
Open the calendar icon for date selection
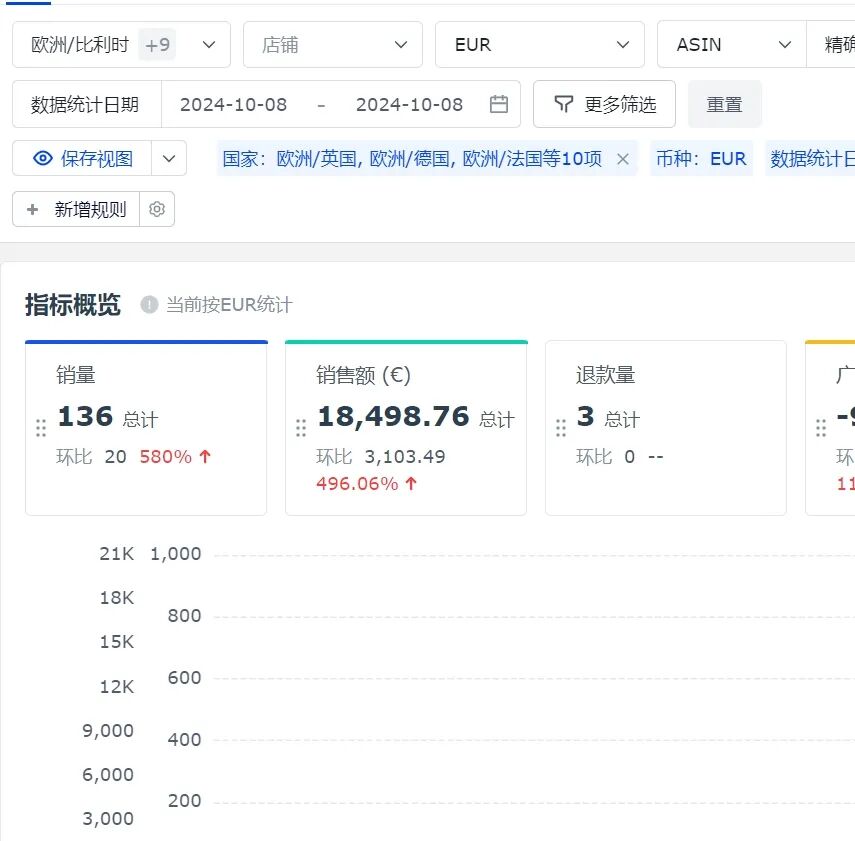tap(498, 103)
